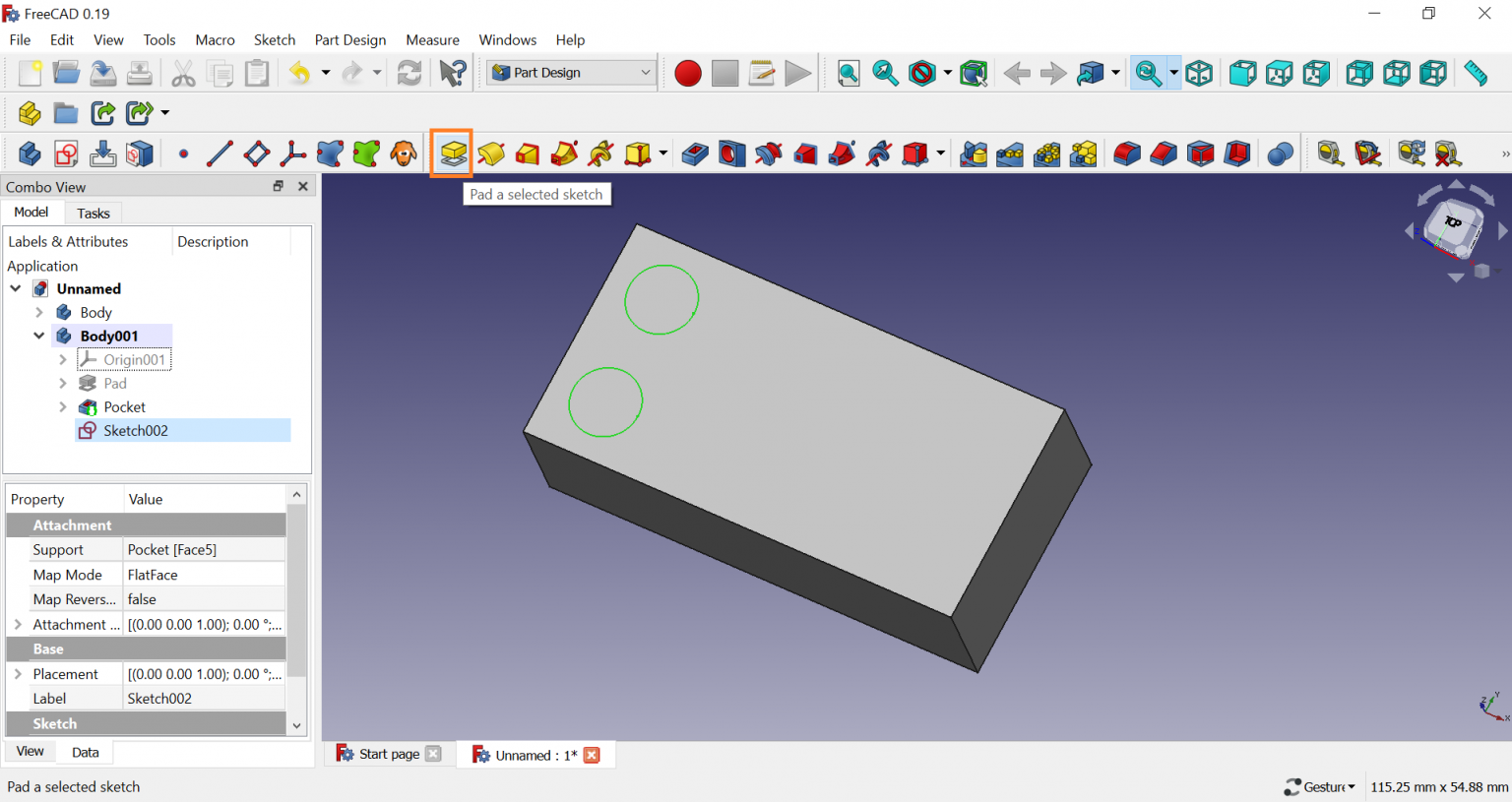Screen dimensions: 1512x802
Task: Click the property panel vertical scrollbar
Action: click(x=296, y=590)
